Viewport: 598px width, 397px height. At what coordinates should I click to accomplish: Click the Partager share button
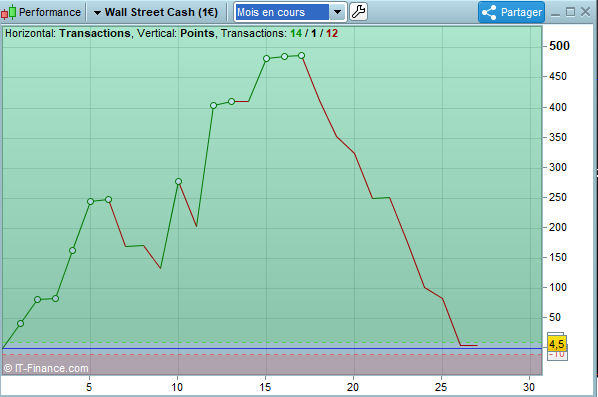511,12
